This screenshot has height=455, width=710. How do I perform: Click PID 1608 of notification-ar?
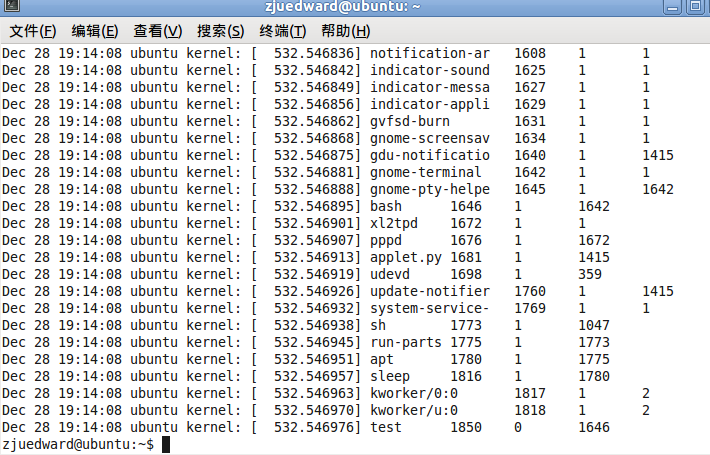530,53
